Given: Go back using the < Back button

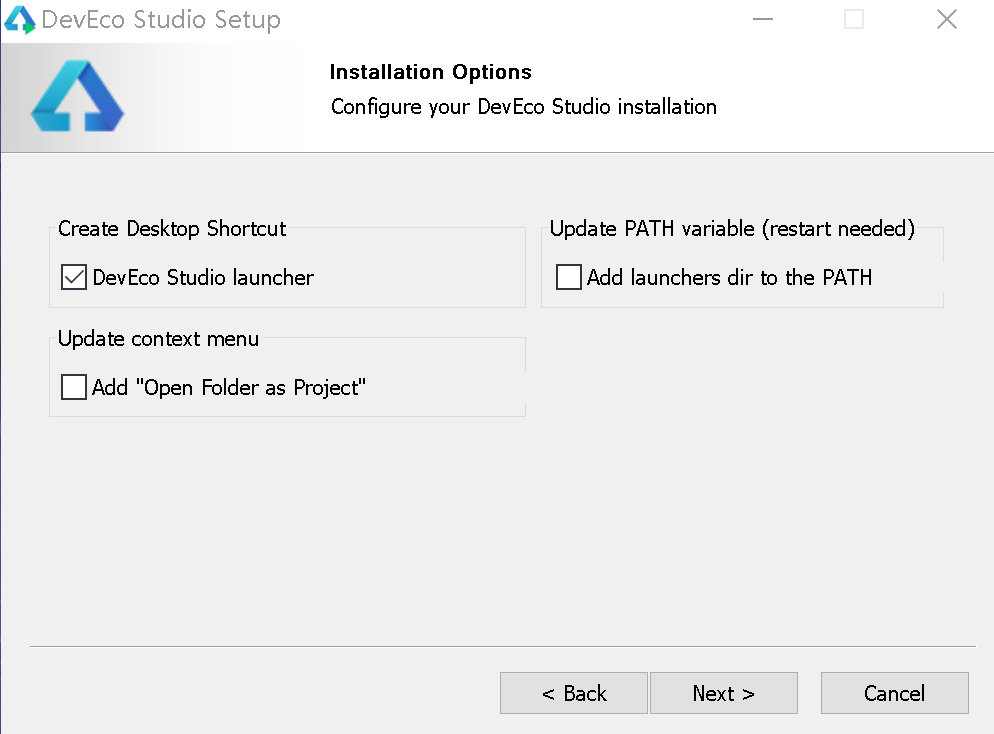Looking at the screenshot, I should point(573,693).
